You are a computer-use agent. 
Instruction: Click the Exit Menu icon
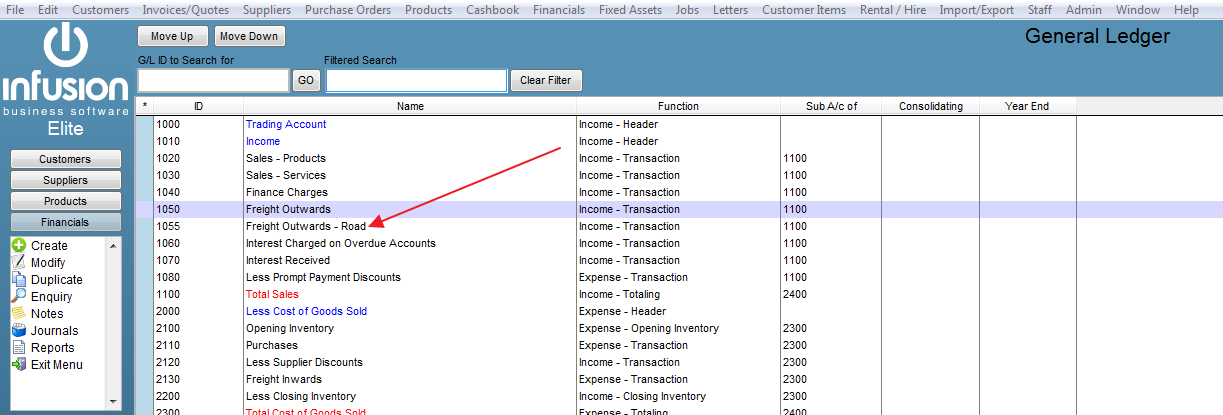click(18, 364)
